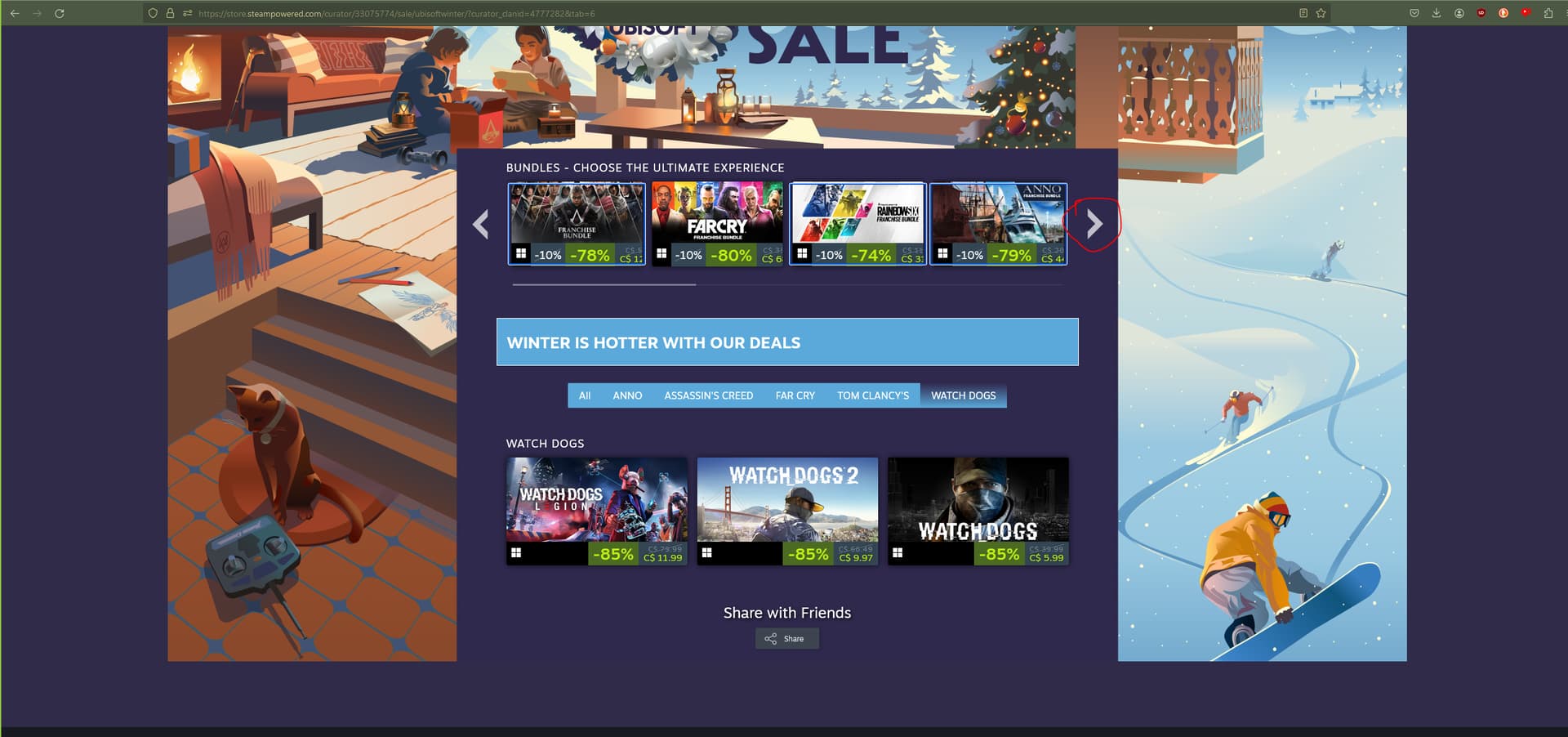Click the Share button

point(786,639)
